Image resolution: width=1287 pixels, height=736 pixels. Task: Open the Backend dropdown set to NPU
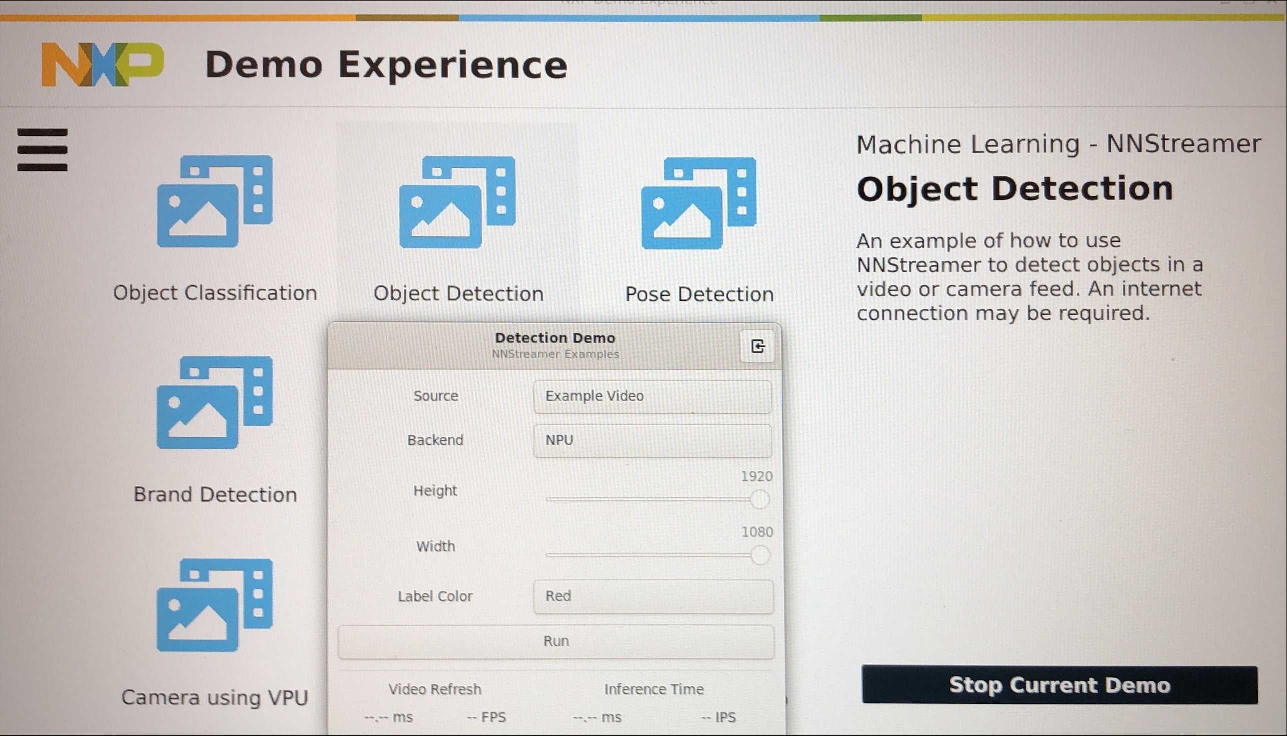(x=652, y=440)
